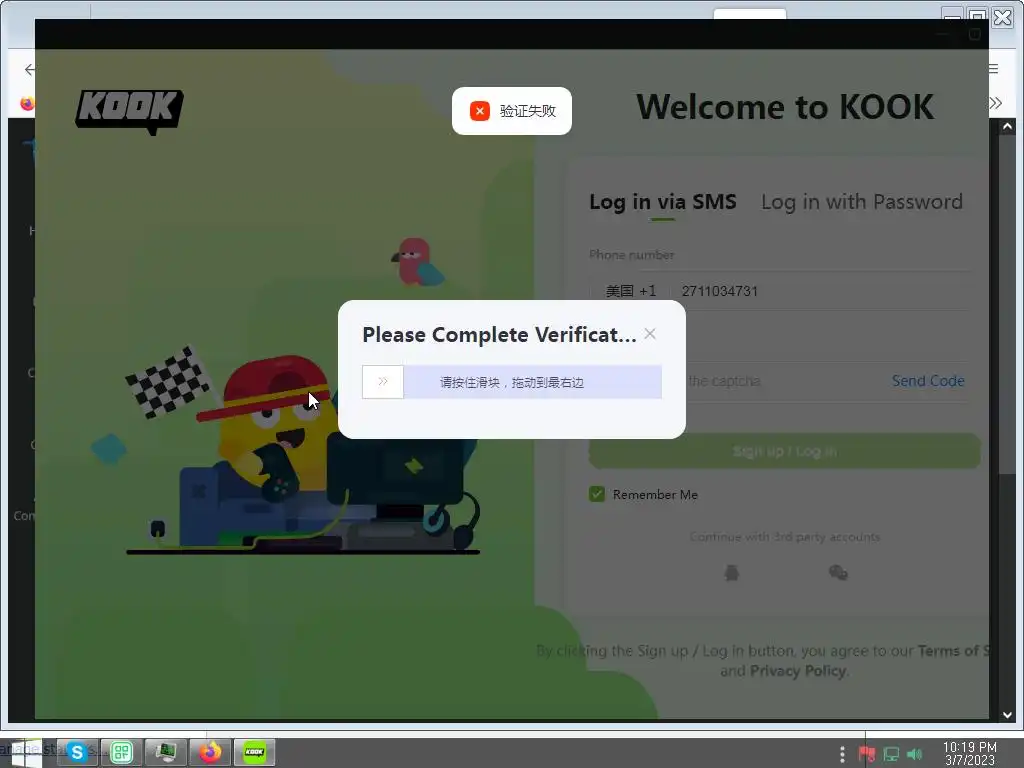This screenshot has height=768, width=1024.
Task: Switch to Log in with Password tab
Action: coord(861,202)
